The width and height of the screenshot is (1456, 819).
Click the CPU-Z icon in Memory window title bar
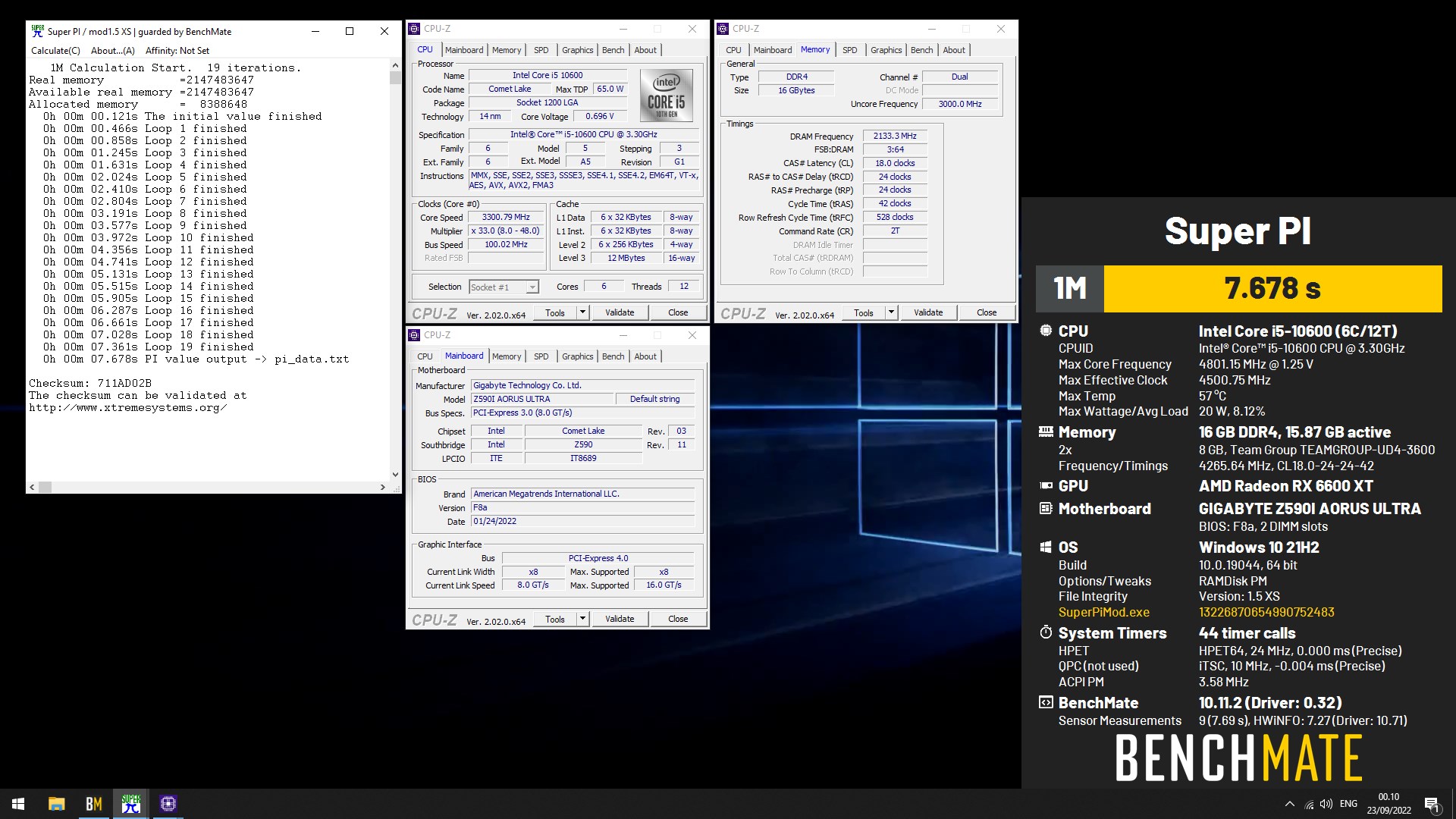pyautogui.click(x=723, y=29)
